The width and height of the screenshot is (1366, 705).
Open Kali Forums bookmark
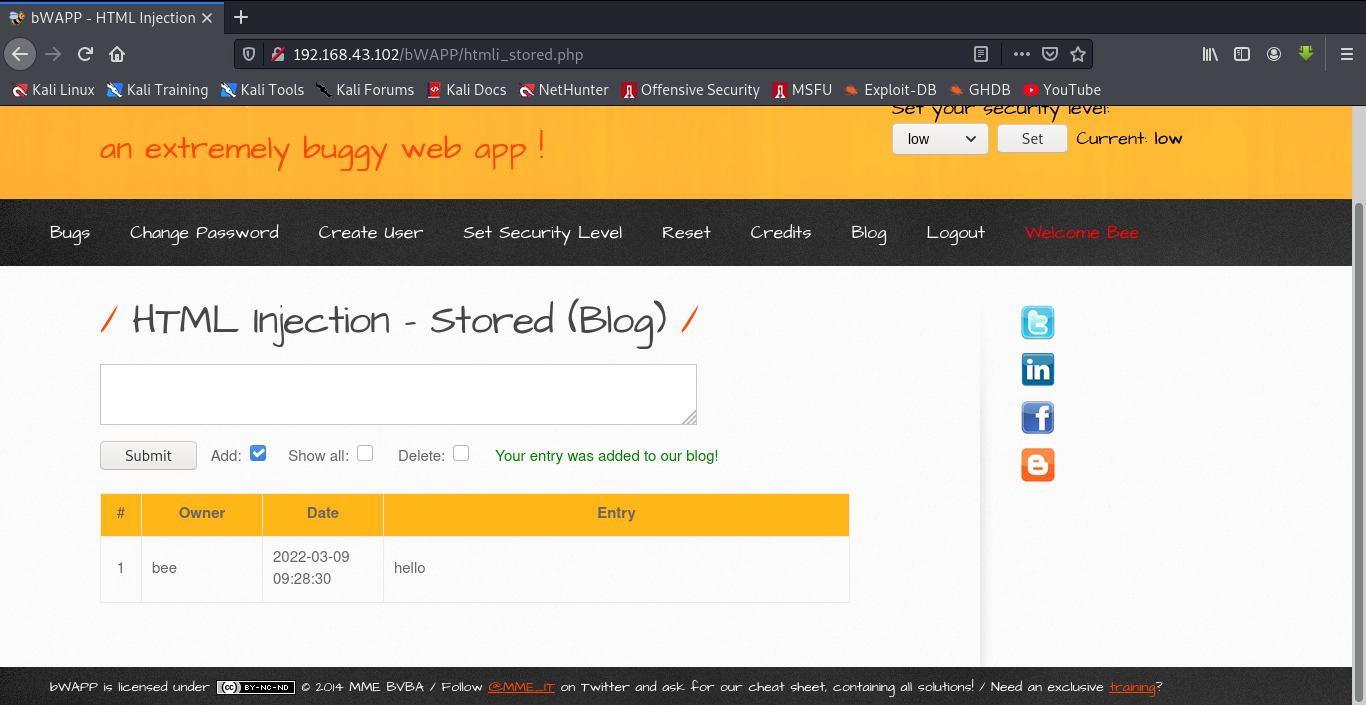365,90
